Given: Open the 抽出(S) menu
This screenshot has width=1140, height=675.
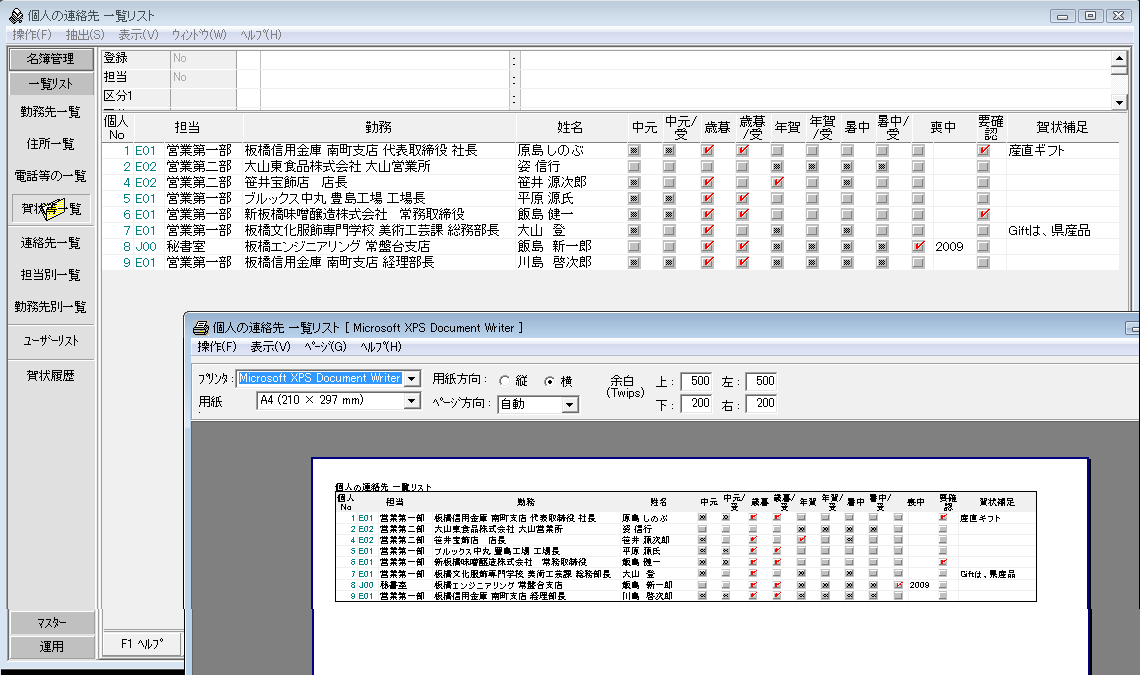Looking at the screenshot, I should [85, 35].
